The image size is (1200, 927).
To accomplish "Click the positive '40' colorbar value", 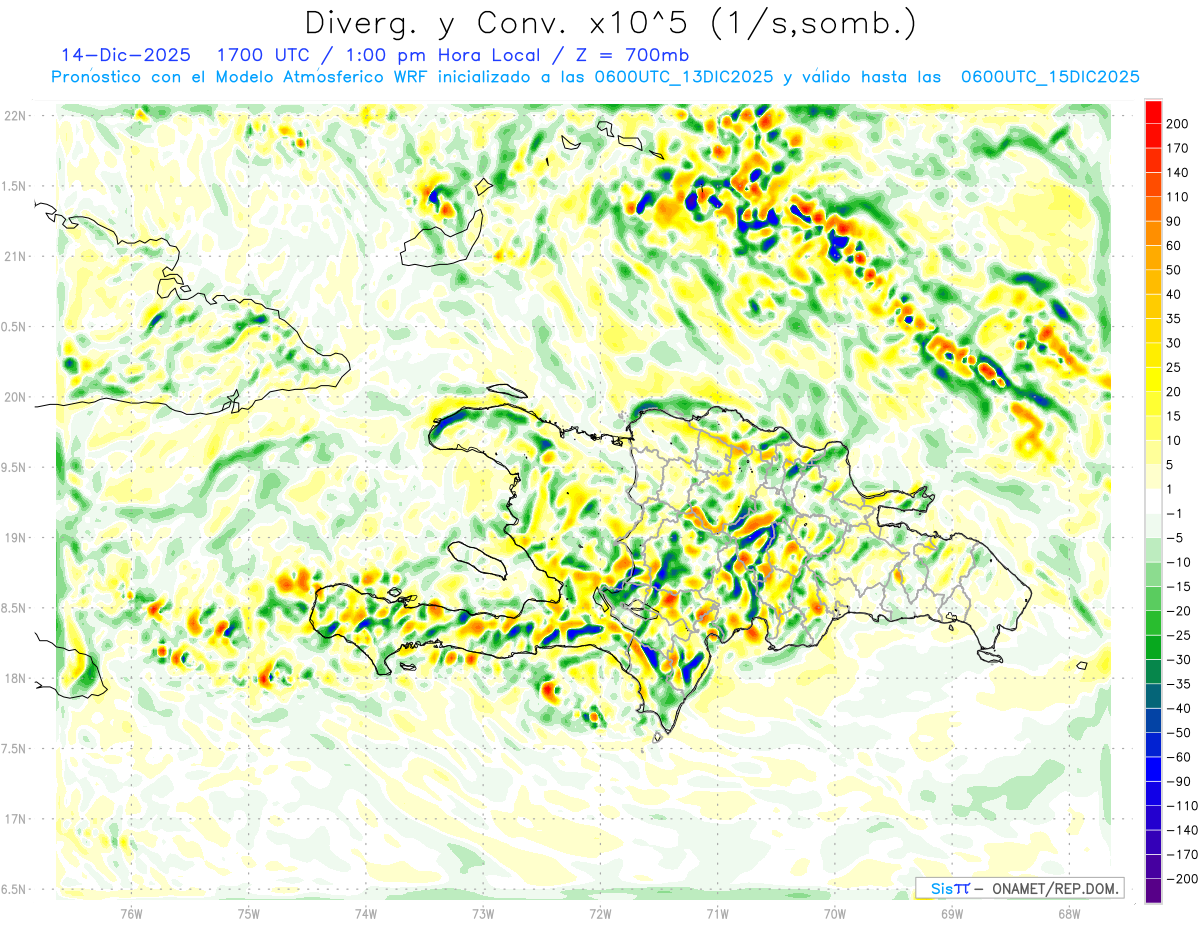I will pyautogui.click(x=1173, y=294).
